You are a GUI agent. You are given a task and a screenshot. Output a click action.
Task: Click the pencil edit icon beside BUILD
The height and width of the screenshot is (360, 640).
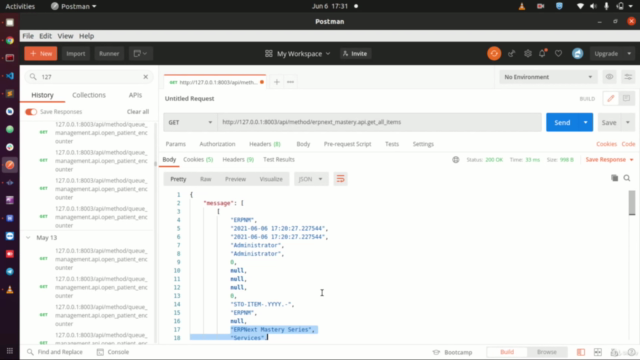point(611,98)
